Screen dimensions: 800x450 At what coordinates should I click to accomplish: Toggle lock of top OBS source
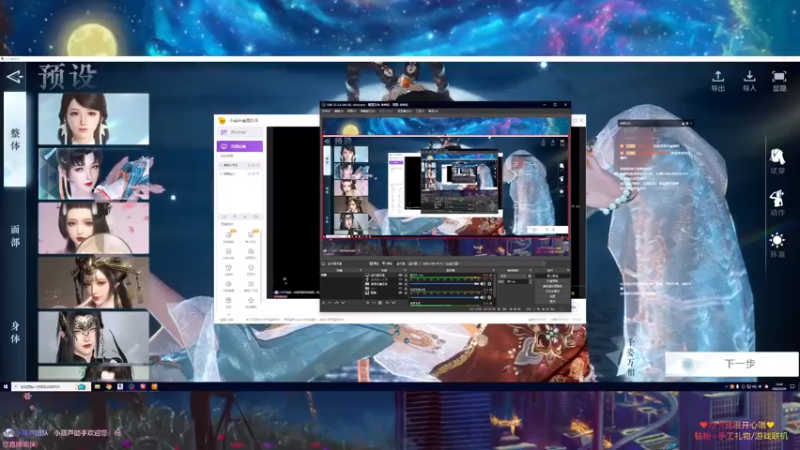point(406,276)
